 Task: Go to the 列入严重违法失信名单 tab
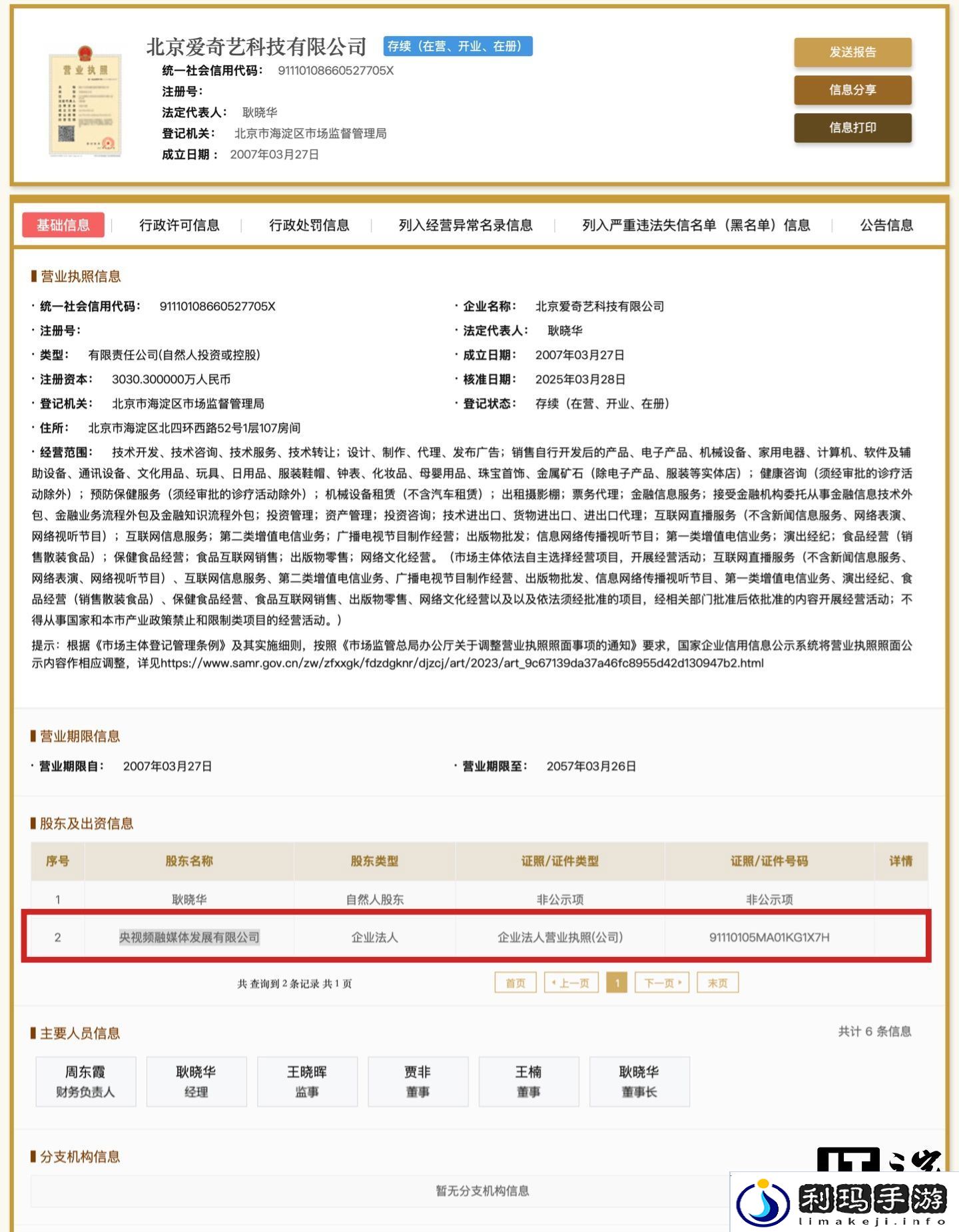click(x=696, y=225)
